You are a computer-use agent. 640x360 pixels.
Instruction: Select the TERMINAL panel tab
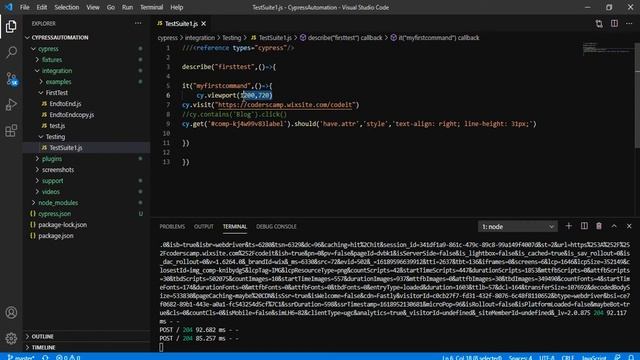(x=235, y=227)
